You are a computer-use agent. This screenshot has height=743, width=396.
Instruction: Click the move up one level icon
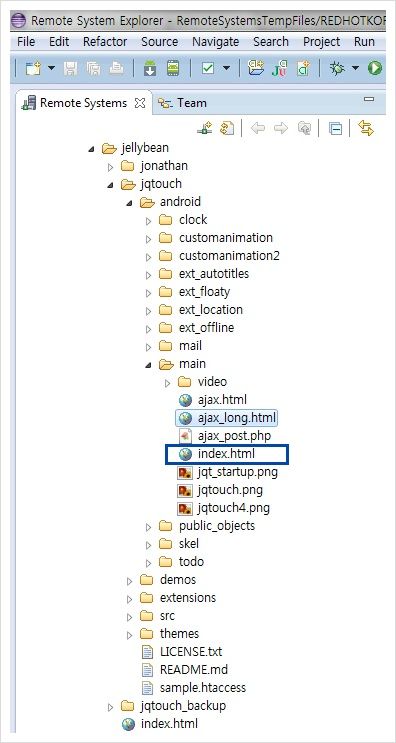[304, 128]
